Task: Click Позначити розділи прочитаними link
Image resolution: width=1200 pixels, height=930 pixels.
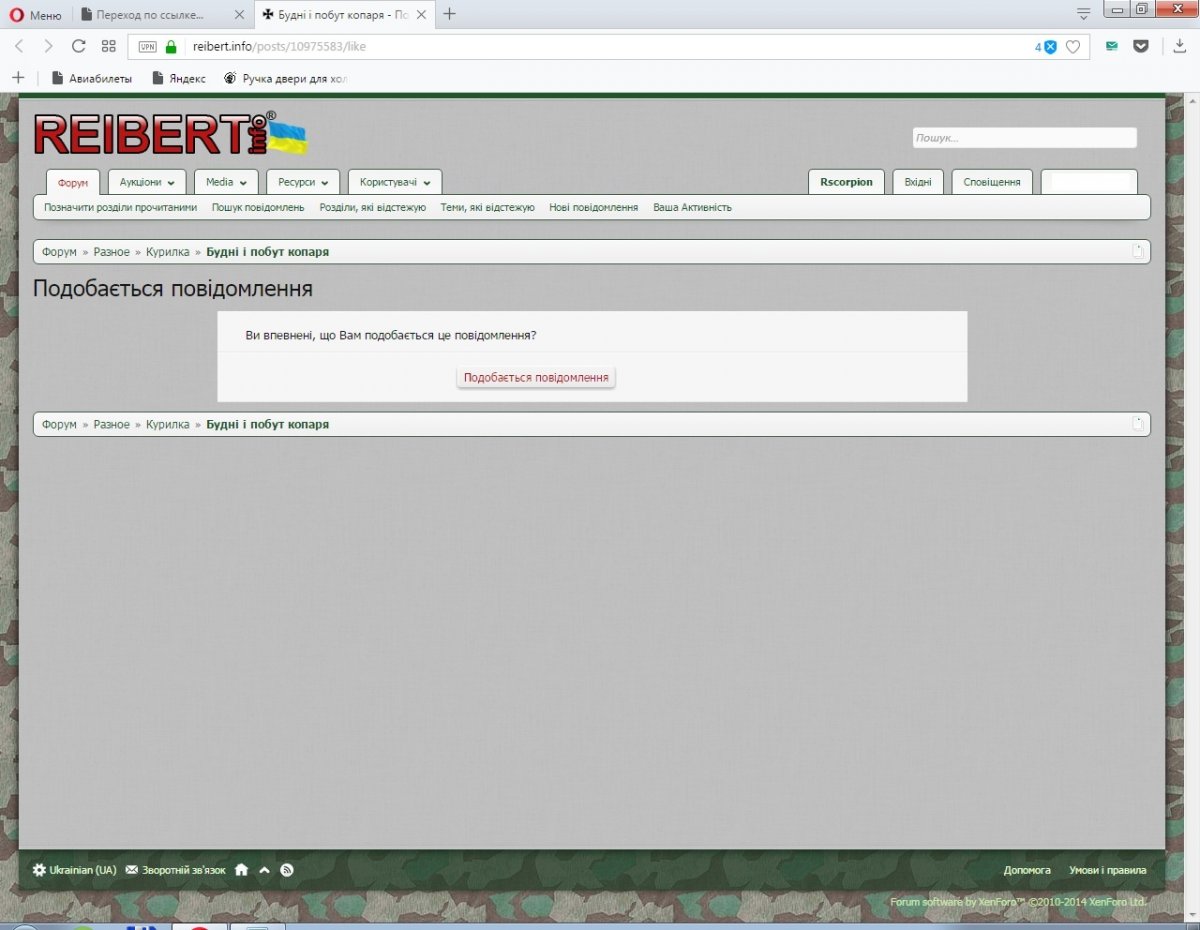Action: 120,207
